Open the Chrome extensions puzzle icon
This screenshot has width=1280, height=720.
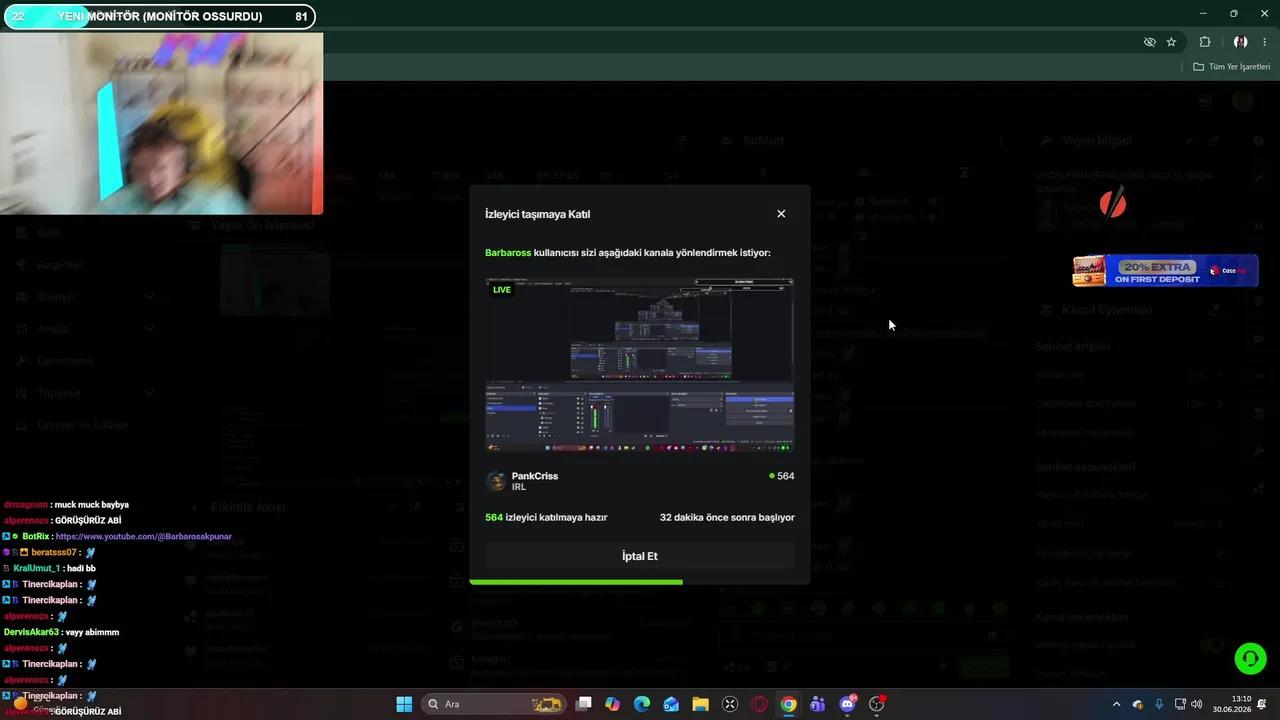pyautogui.click(x=1205, y=42)
